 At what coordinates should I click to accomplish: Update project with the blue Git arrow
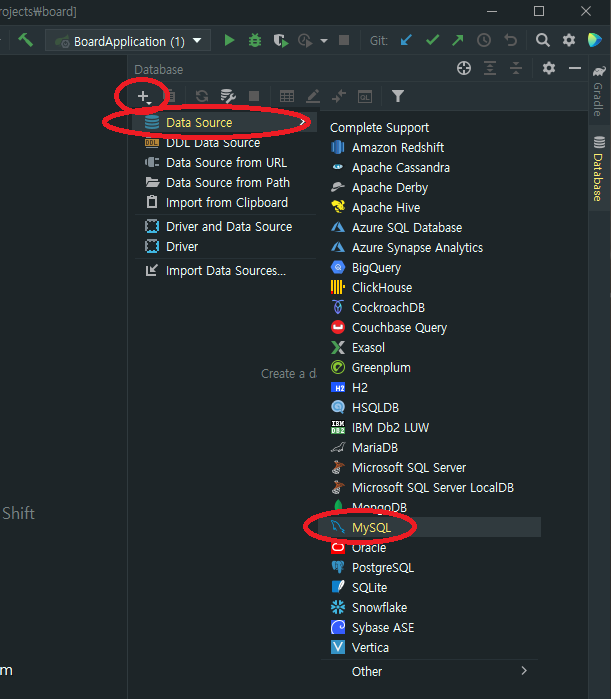[x=406, y=41]
